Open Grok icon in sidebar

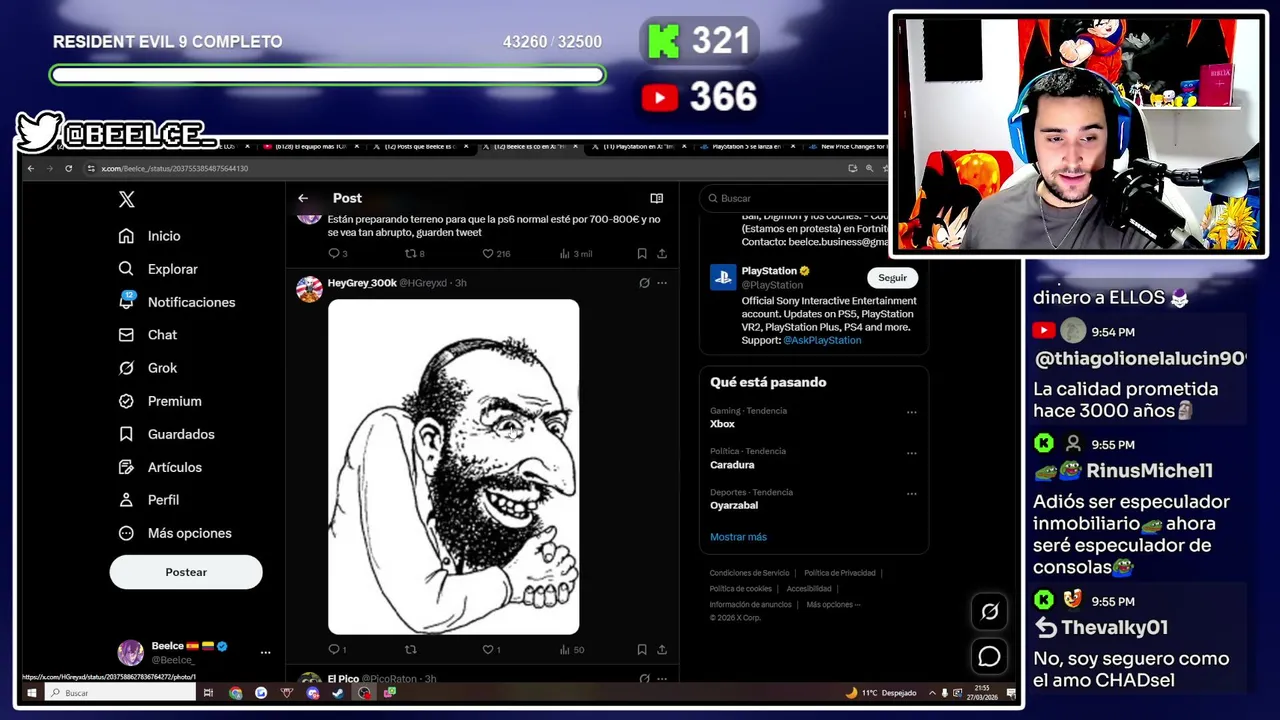click(126, 368)
